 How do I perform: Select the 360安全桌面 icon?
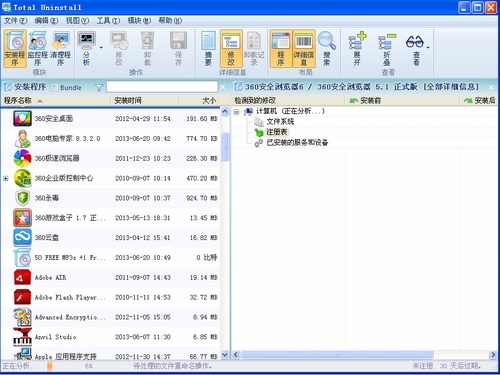tap(22, 118)
